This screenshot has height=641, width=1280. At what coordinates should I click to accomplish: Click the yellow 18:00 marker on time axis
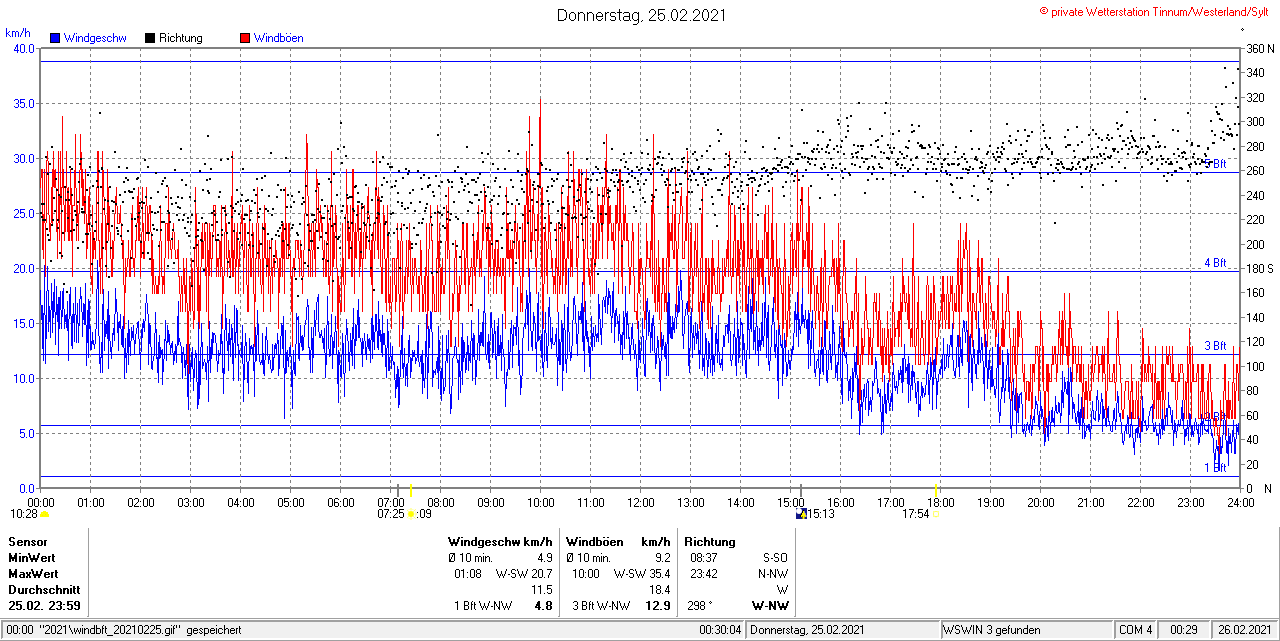pos(936,488)
